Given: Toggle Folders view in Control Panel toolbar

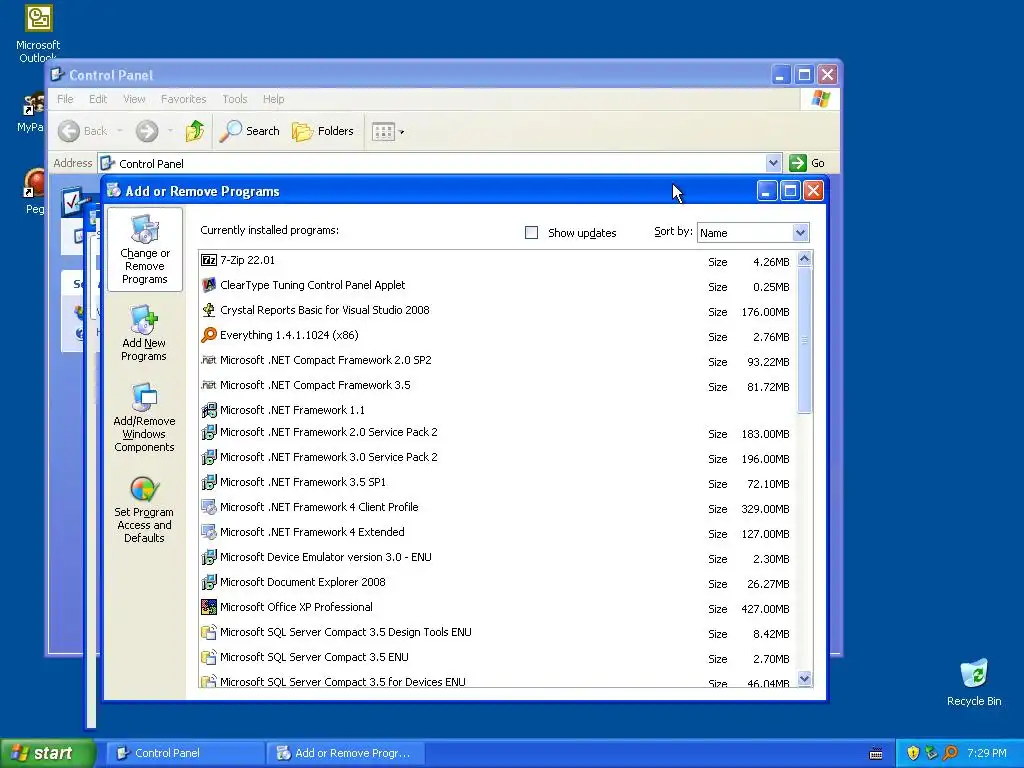Looking at the screenshot, I should pyautogui.click(x=323, y=131).
